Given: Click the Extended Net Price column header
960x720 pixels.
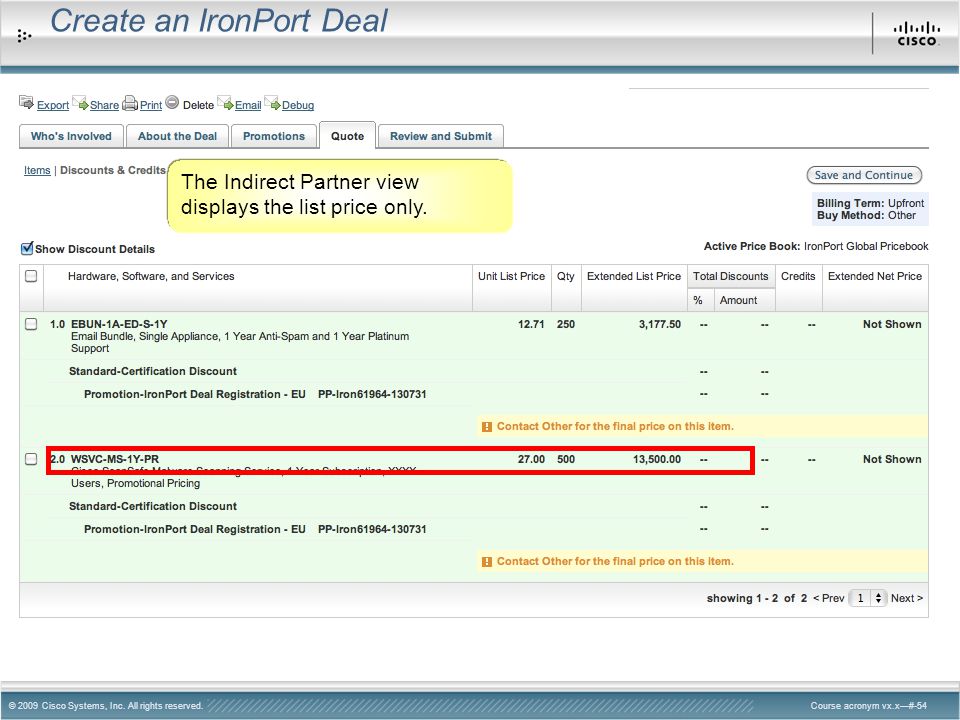Looking at the screenshot, I should click(875, 276).
